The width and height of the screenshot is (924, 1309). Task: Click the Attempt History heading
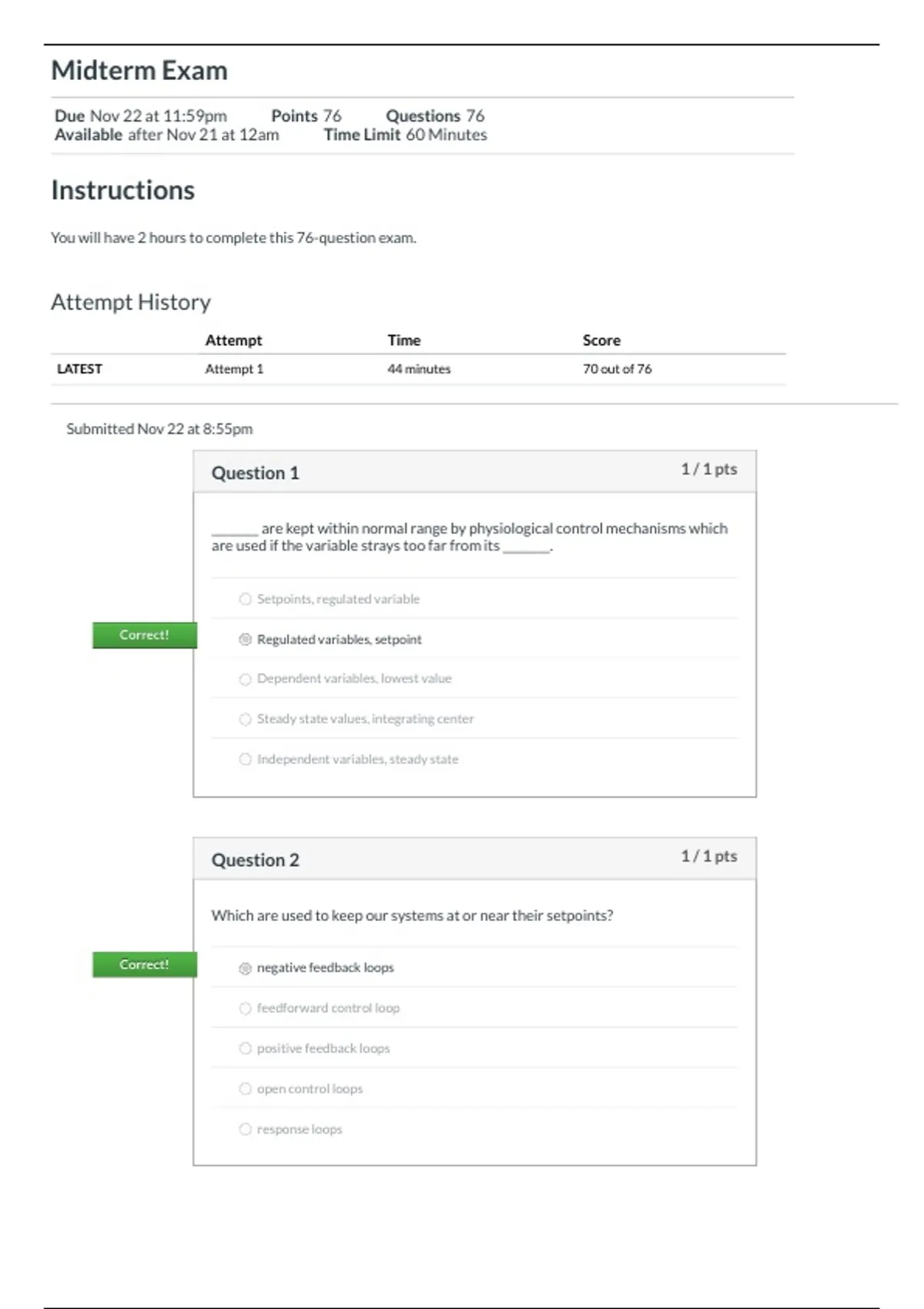pos(131,302)
